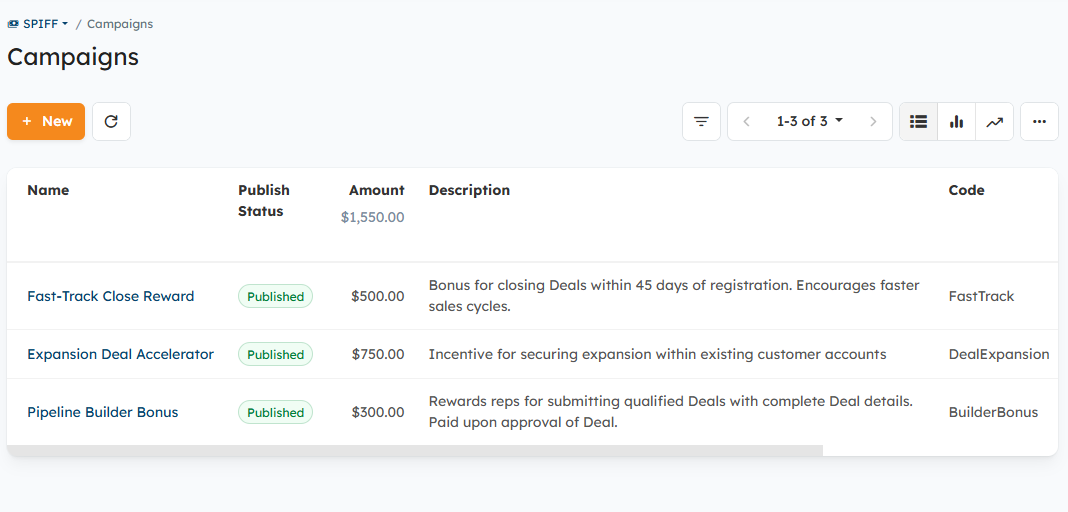
Task: Switch to bar chart view
Action: (x=956, y=122)
